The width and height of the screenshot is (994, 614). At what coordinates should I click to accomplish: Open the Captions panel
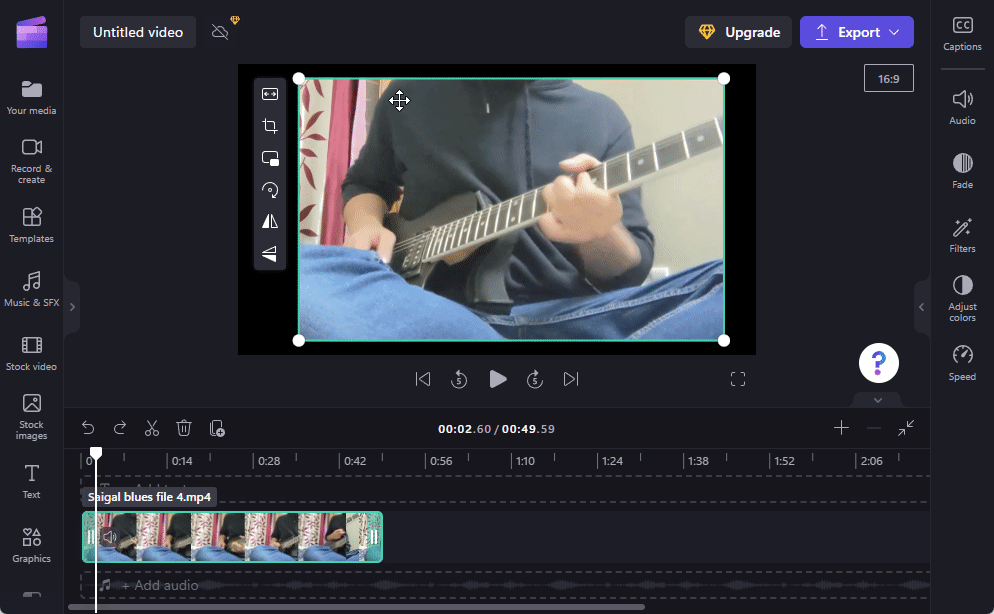pyautogui.click(x=961, y=33)
